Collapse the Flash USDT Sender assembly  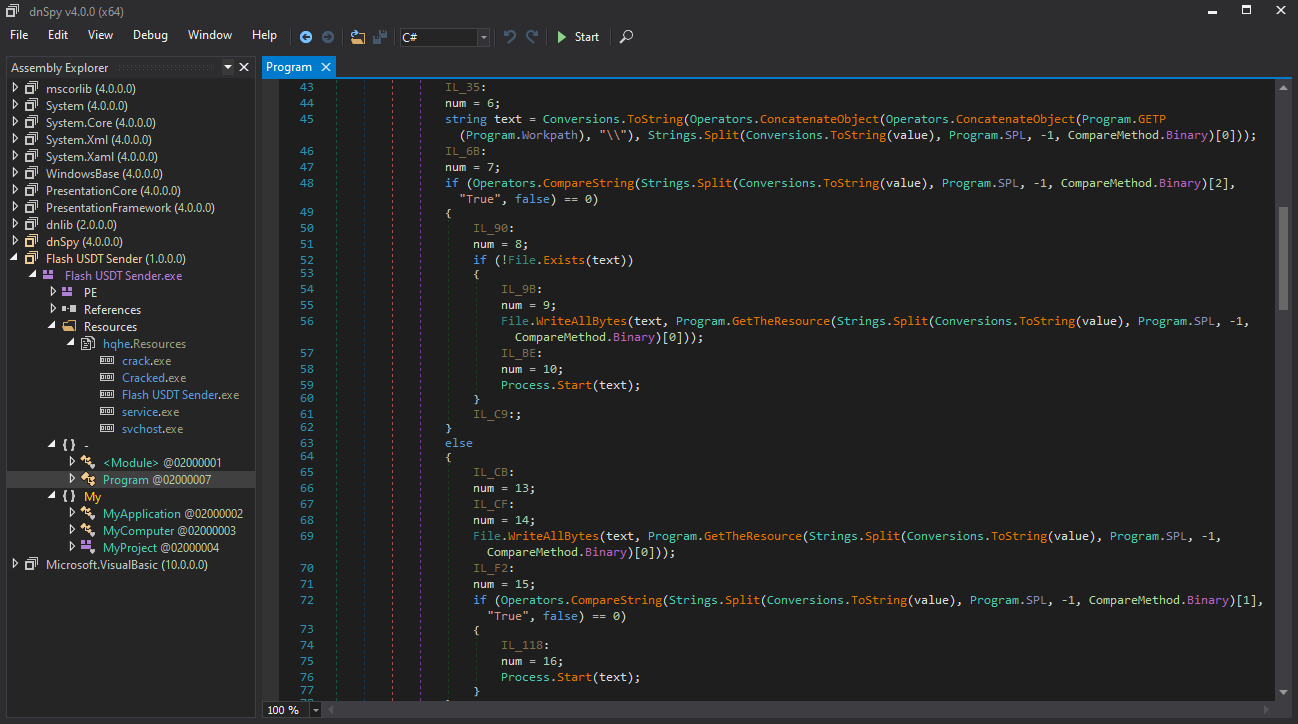coord(14,258)
